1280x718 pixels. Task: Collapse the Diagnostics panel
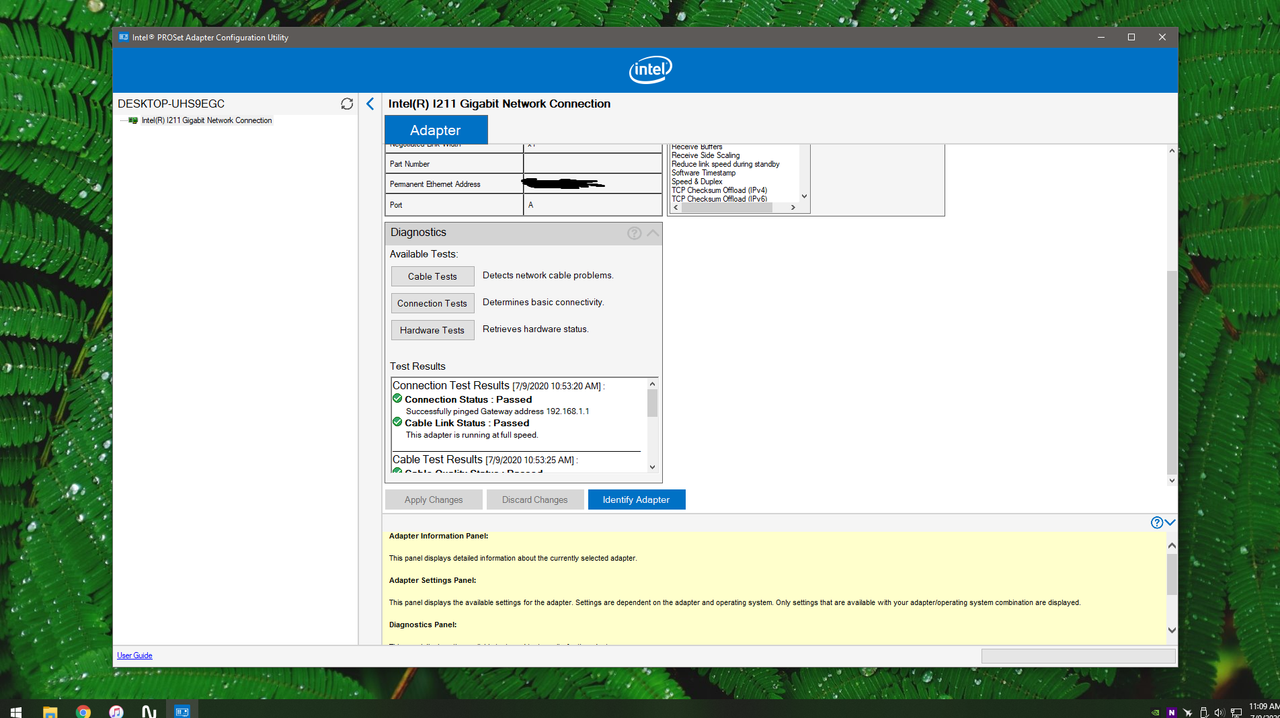coord(653,233)
